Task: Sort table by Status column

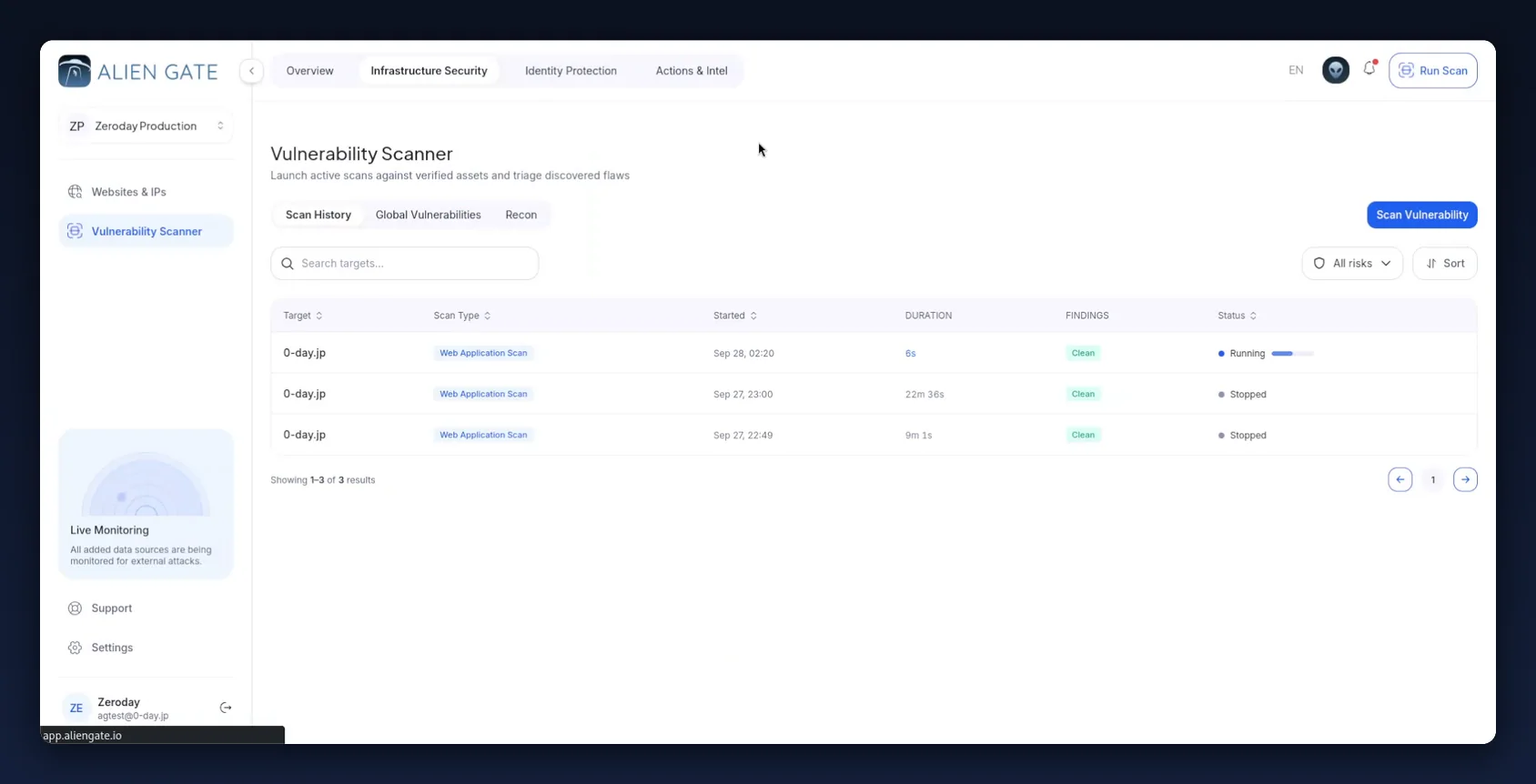Action: click(1238, 316)
